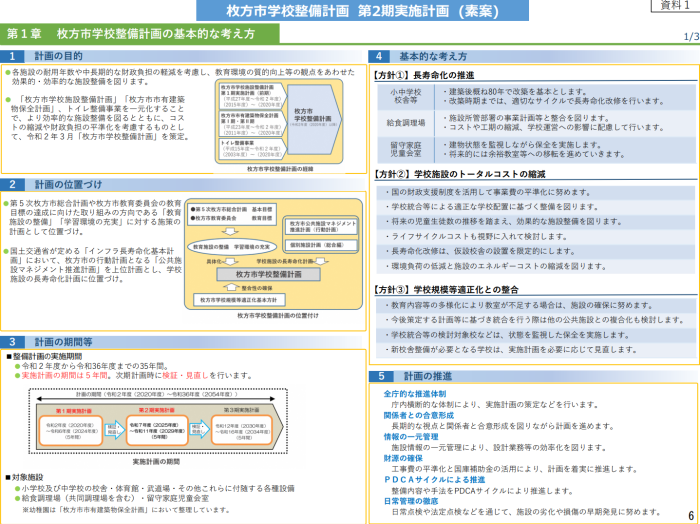Click the caption '実施計画の期間'
Screen dimensions: 700x524
click(156, 462)
